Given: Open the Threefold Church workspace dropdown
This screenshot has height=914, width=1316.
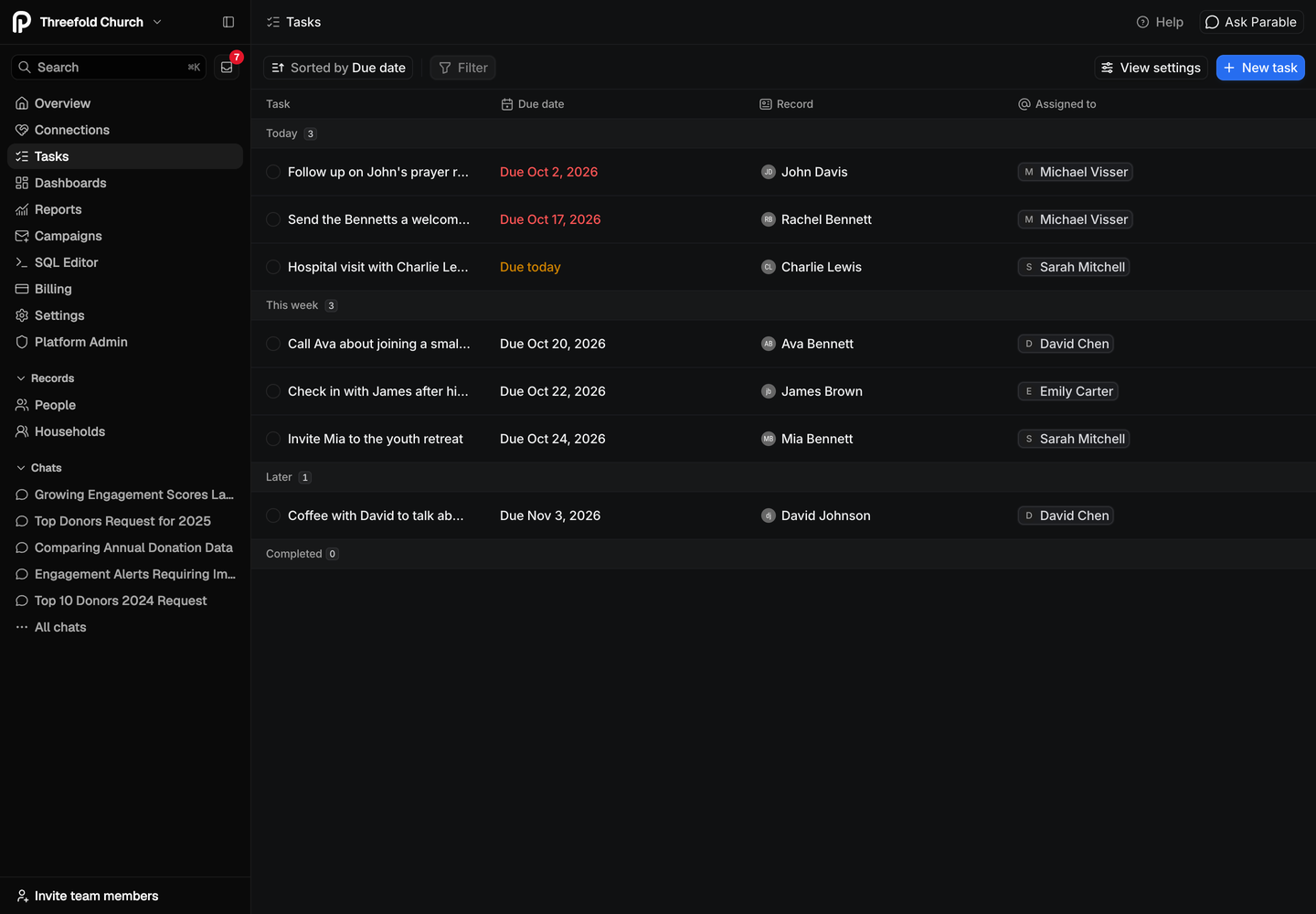Looking at the screenshot, I should click(x=89, y=22).
